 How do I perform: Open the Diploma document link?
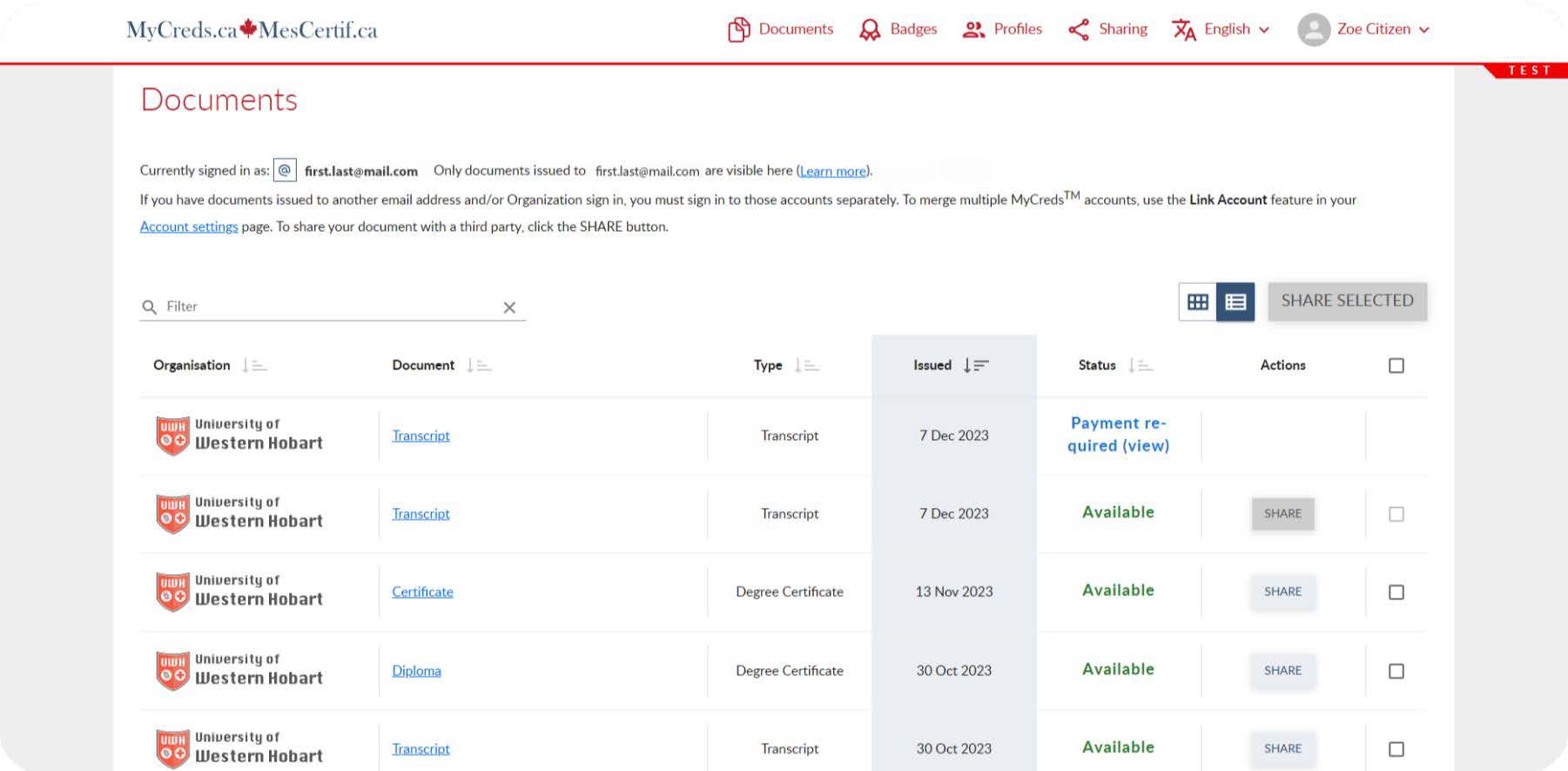(416, 670)
